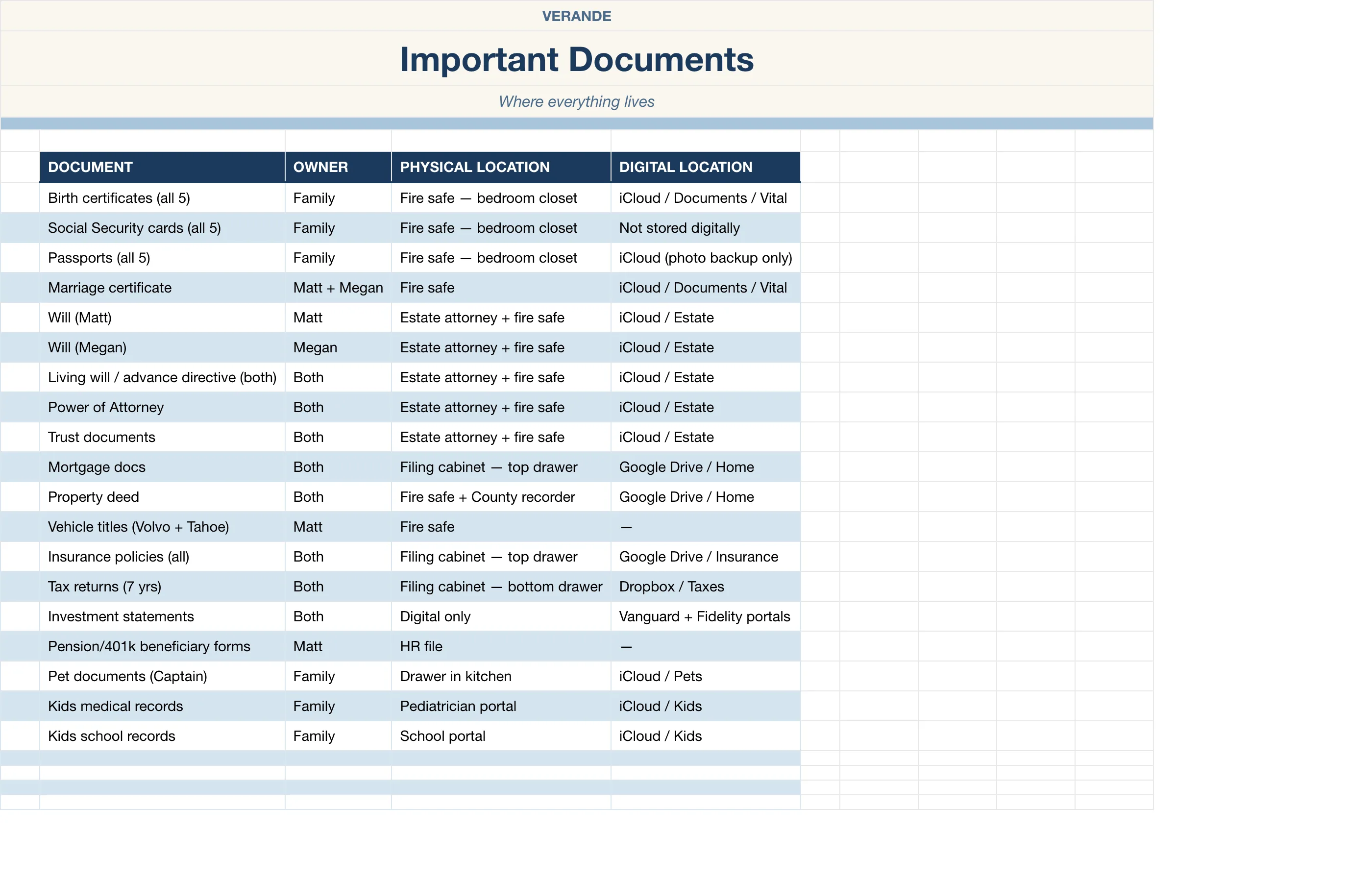Click 'Filing cabinet — bottom drawer' cell
The height and width of the screenshot is (882, 1372).
[501, 587]
